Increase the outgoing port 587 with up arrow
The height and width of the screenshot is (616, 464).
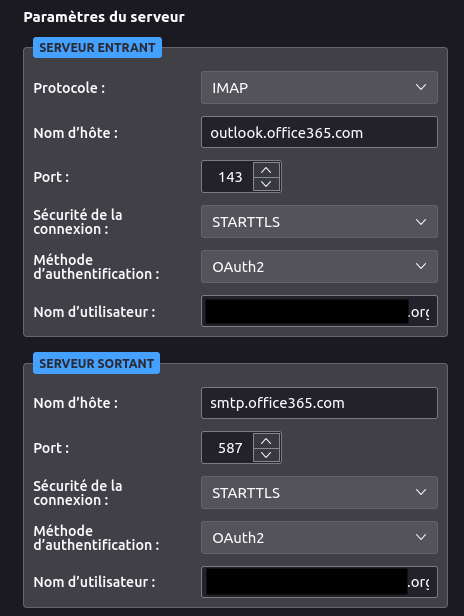point(266,441)
